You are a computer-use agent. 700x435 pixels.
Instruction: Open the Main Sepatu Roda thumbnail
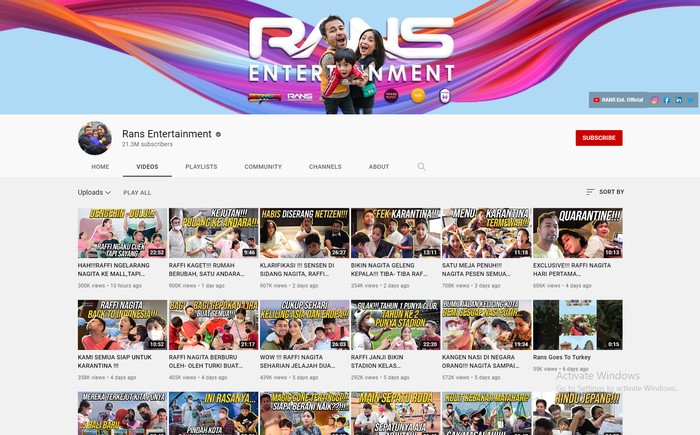click(x=396, y=414)
